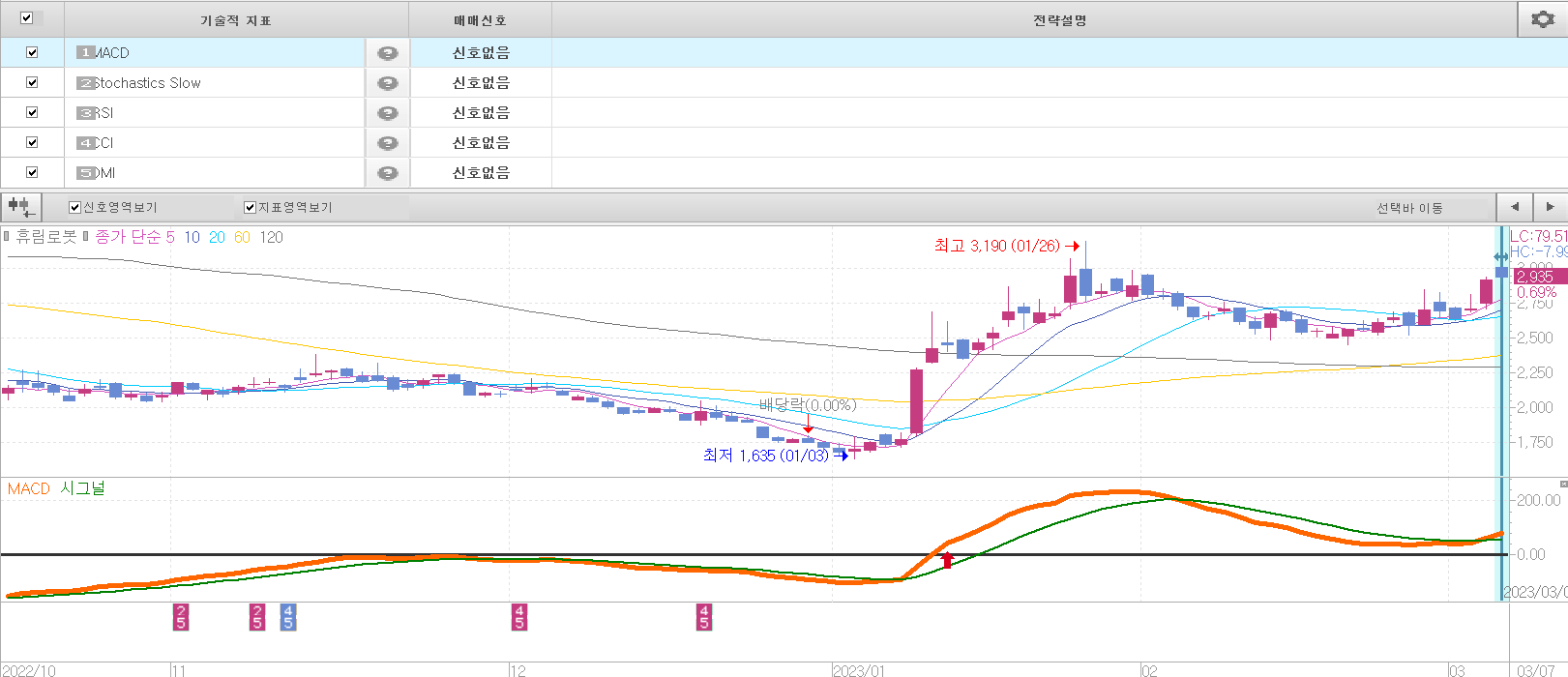1568x677 pixels.
Task: Click the 2022/10 date axis label
Action: [x=28, y=670]
